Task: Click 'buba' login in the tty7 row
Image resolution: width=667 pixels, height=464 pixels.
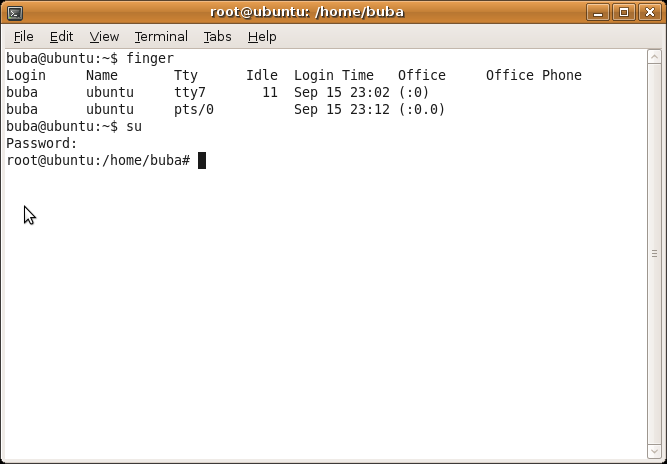Action: [x=22, y=92]
